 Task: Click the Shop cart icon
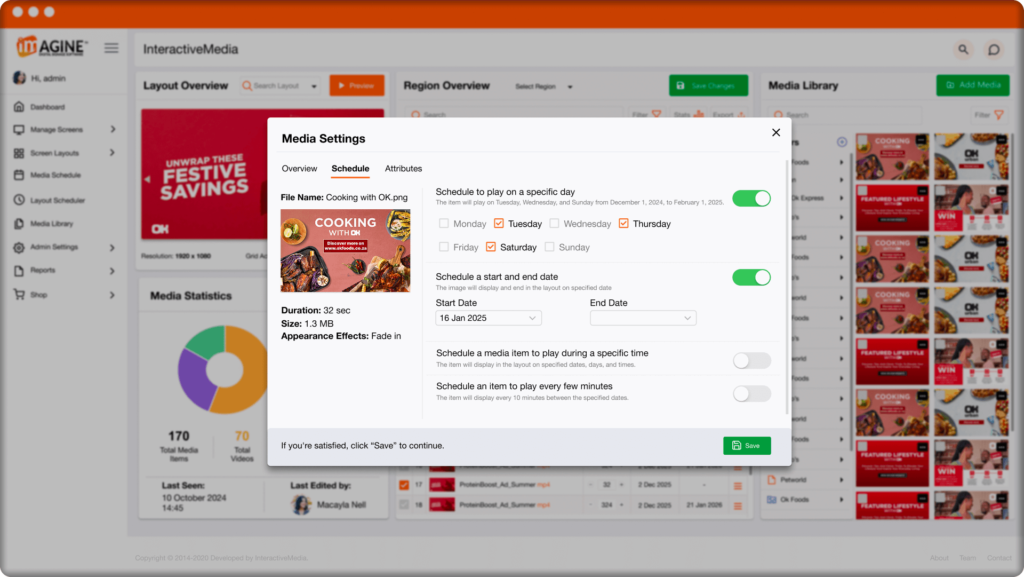click(19, 294)
